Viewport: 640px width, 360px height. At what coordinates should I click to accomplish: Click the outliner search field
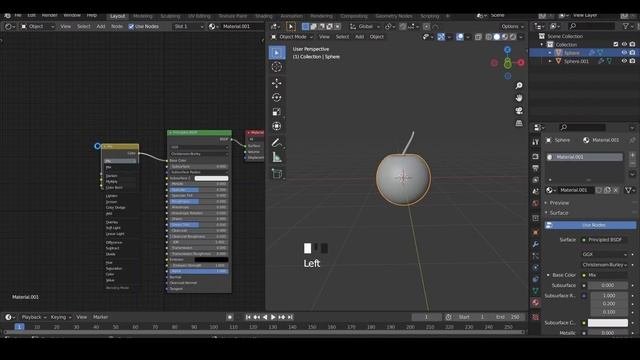(x=591, y=26)
